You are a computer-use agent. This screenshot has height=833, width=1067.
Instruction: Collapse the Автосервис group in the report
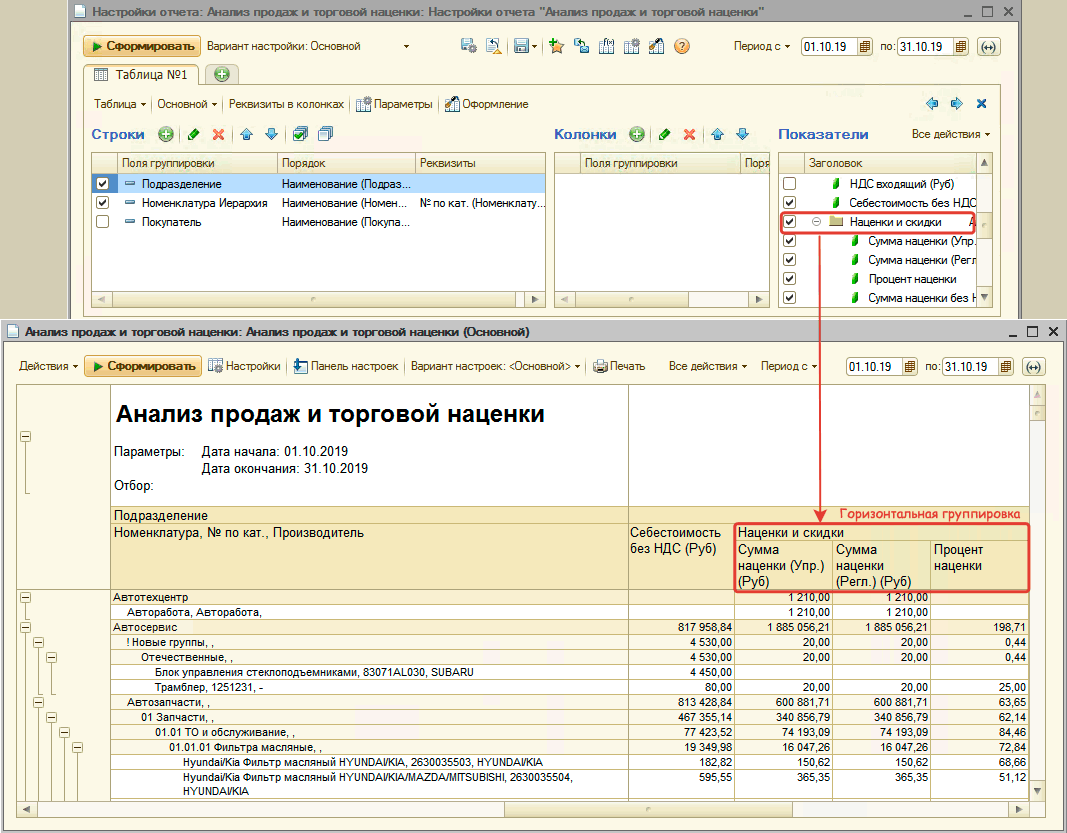[25, 627]
